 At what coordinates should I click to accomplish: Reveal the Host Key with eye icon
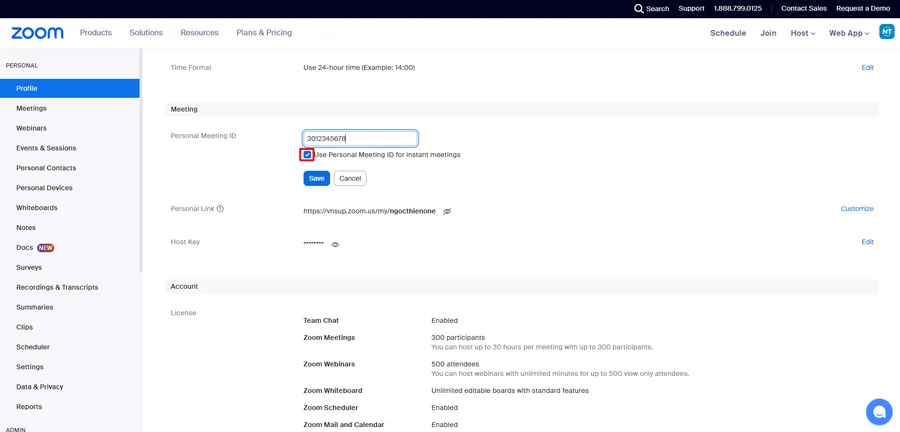coord(335,244)
